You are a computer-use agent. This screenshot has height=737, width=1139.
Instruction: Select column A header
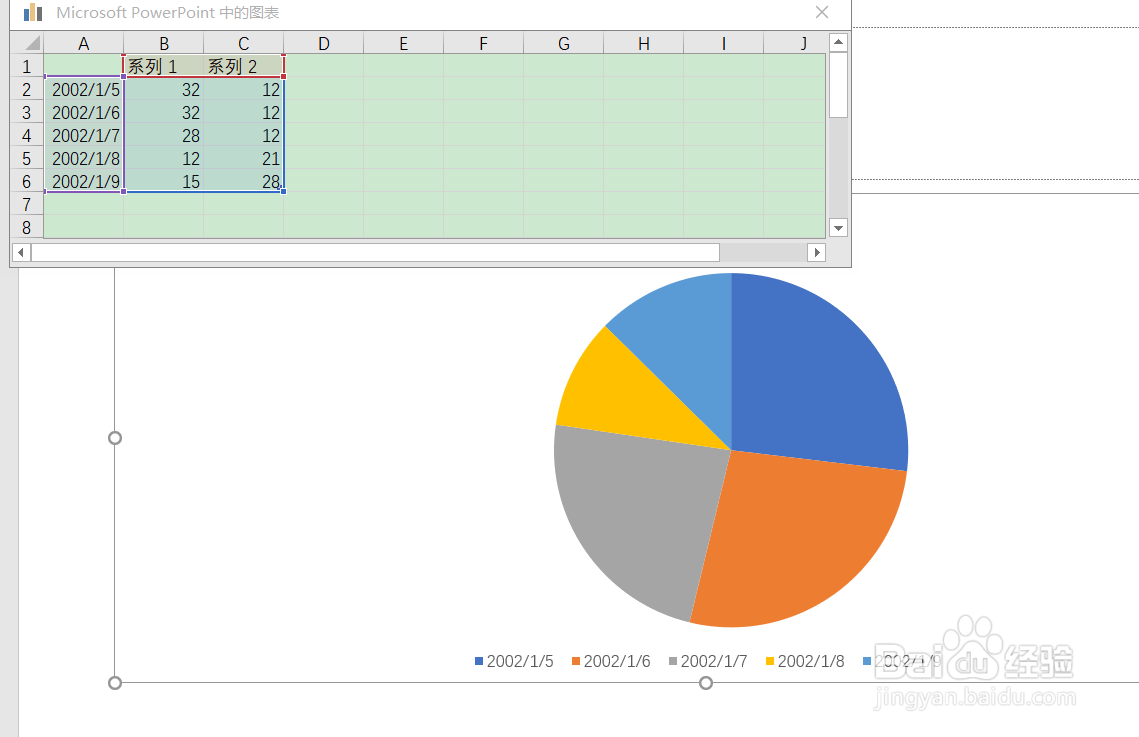tap(84, 44)
